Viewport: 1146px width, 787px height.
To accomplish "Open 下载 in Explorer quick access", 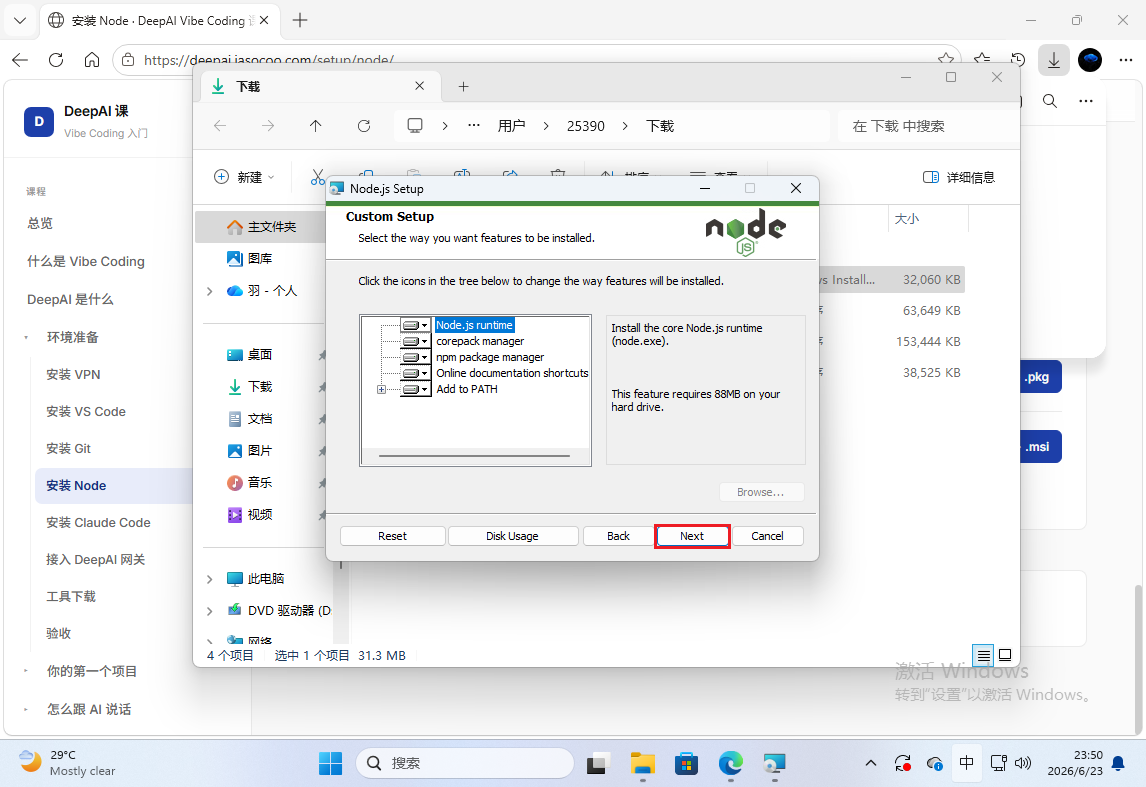I will 250,387.
